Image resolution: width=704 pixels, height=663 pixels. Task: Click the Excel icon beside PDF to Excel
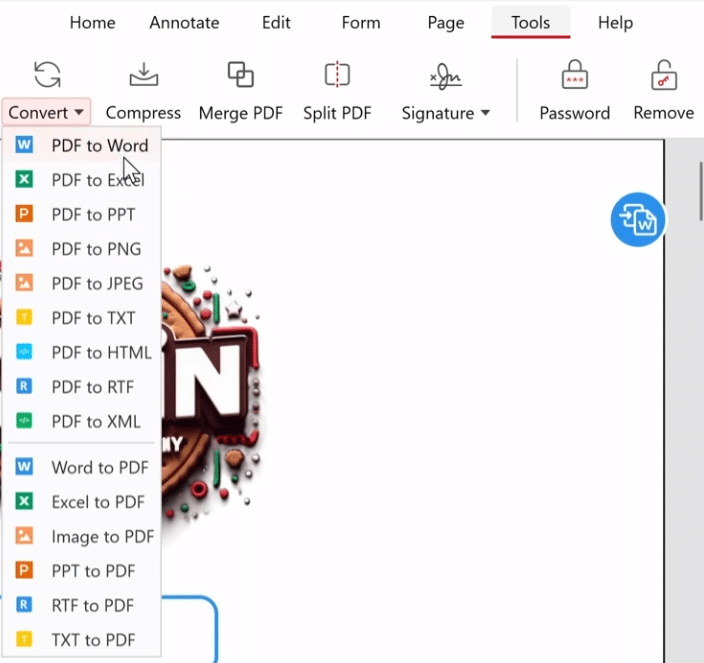tap(24, 179)
